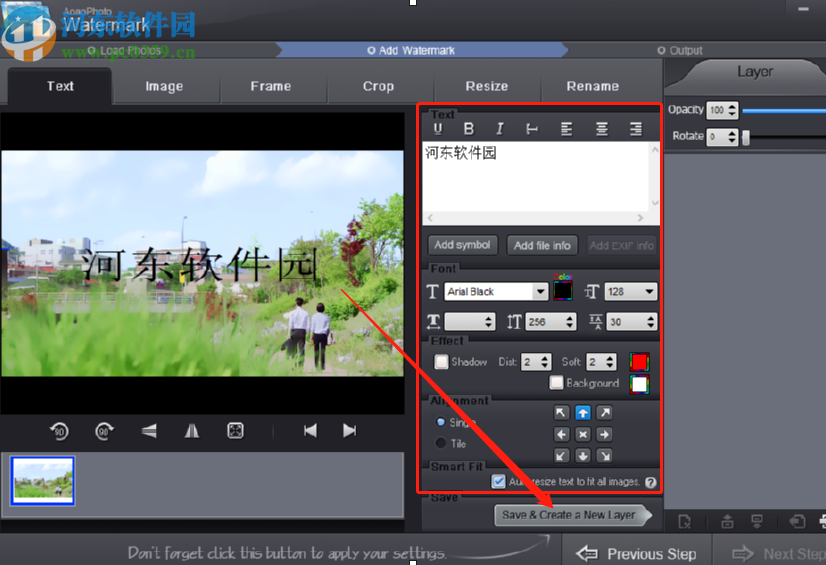This screenshot has height=565, width=826.
Task: Rotate photo 90 degrees clockwise
Action: 104,431
